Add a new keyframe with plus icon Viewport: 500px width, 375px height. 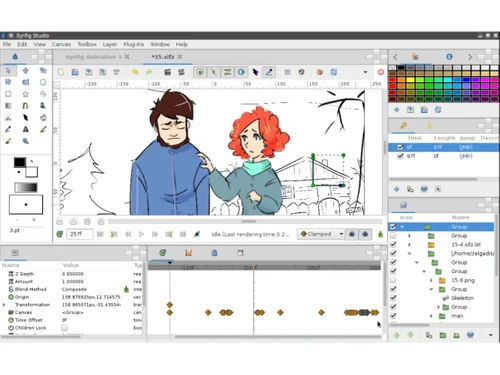[396, 189]
